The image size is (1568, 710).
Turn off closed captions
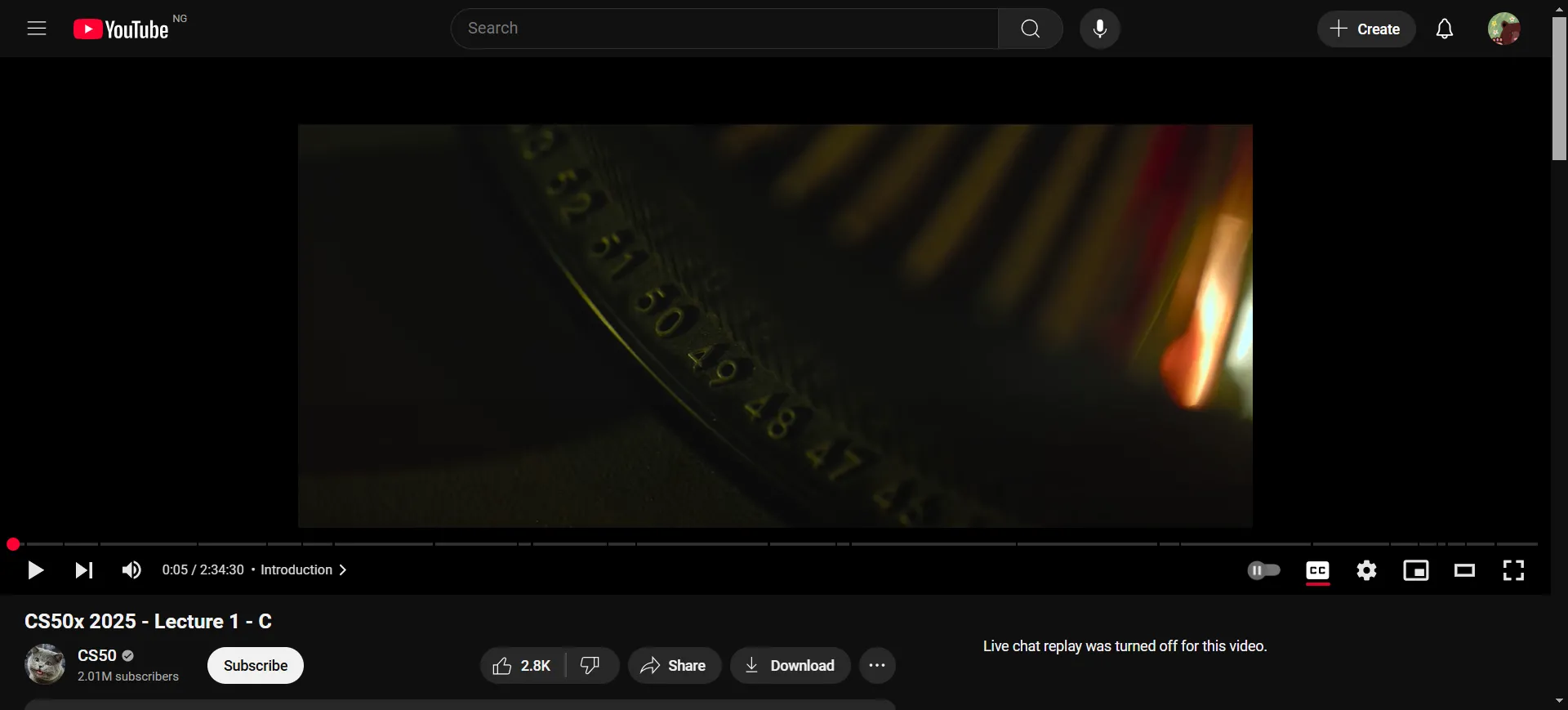pyautogui.click(x=1317, y=570)
